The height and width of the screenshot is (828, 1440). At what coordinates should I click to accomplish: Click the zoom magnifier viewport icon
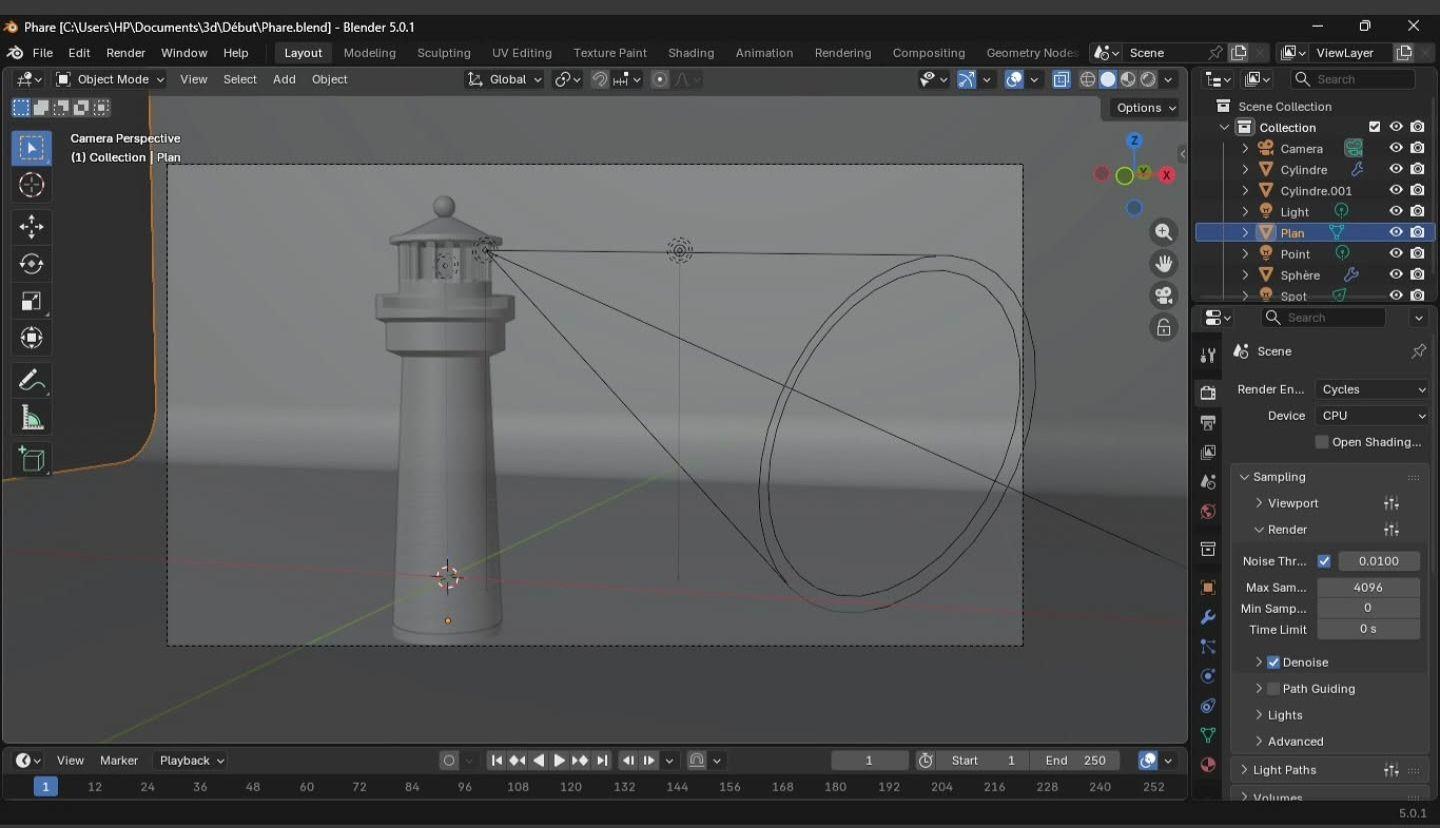point(1164,232)
